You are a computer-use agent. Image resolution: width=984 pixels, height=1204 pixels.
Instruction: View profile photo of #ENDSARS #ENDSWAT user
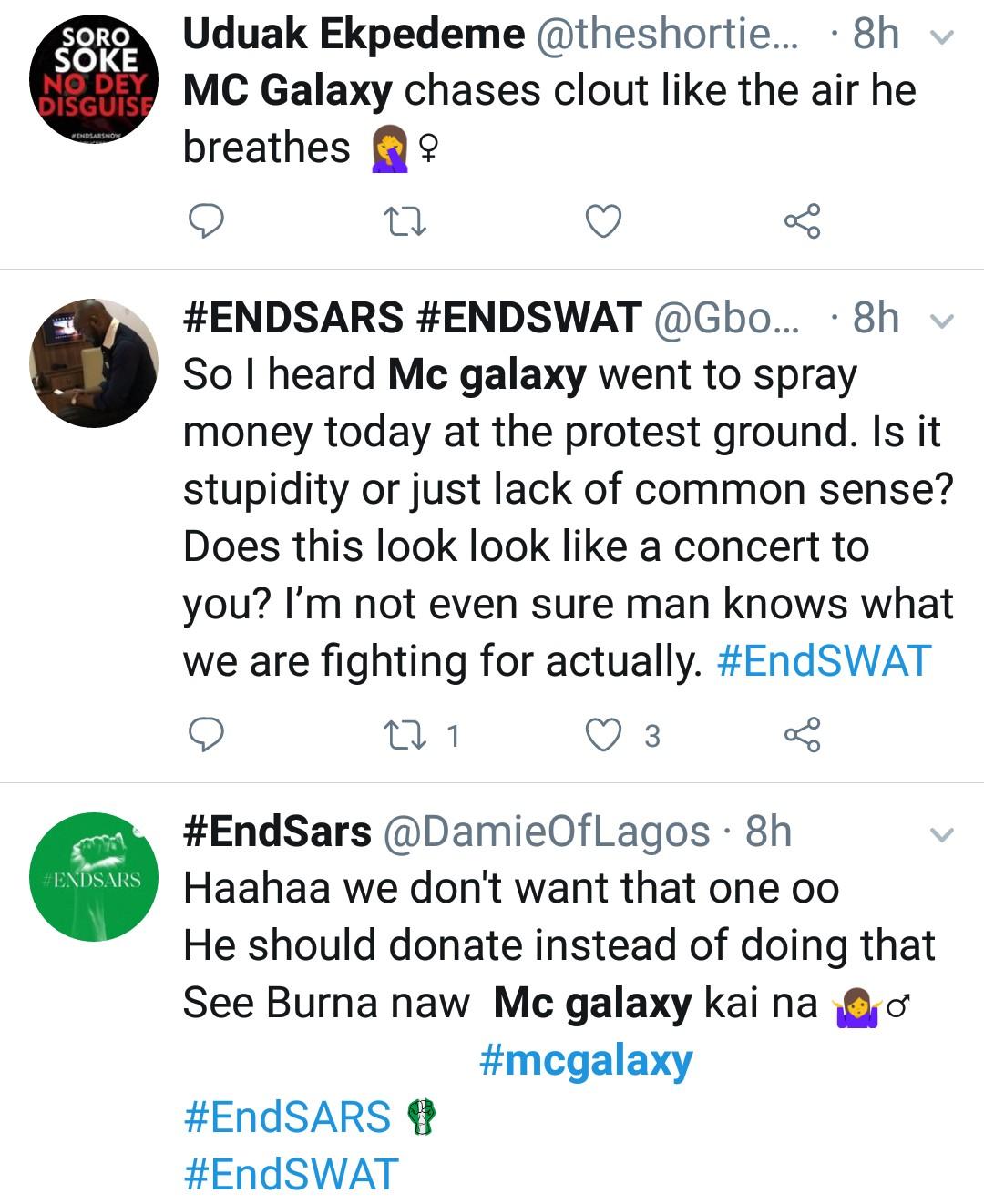[94, 362]
